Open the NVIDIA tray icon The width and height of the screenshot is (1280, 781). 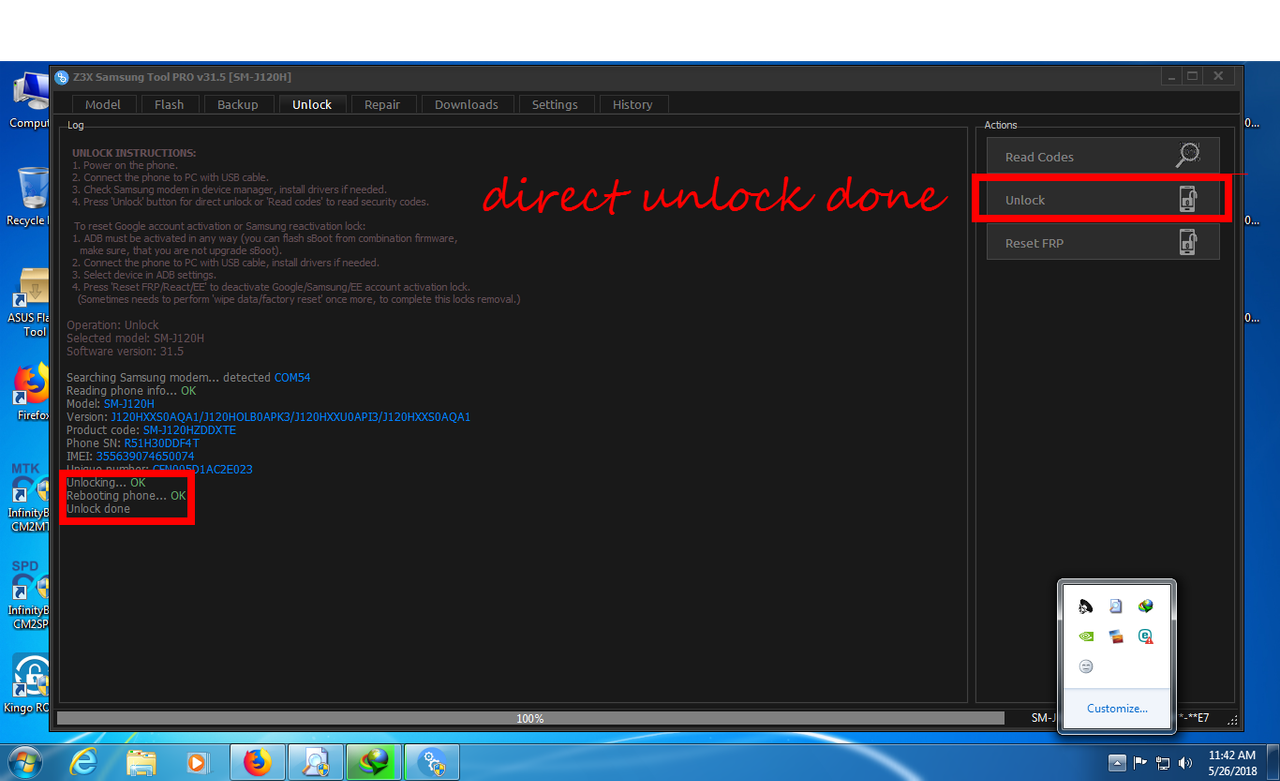tap(1086, 636)
